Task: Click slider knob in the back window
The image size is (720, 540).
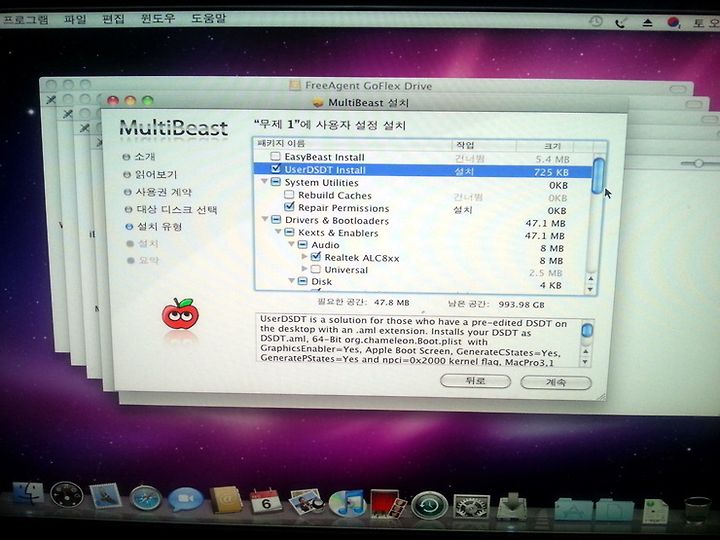Action: [698, 163]
